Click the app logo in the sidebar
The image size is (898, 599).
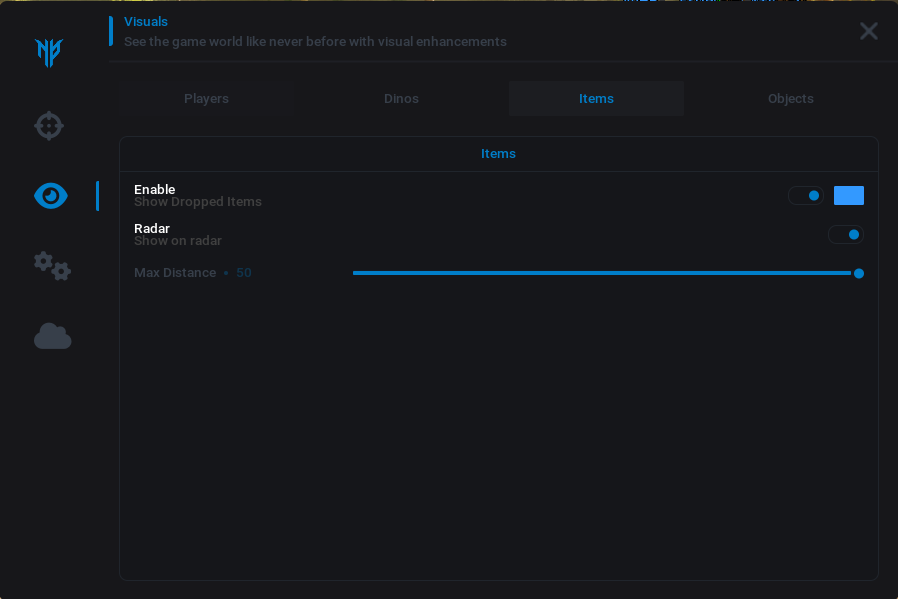pos(49,52)
